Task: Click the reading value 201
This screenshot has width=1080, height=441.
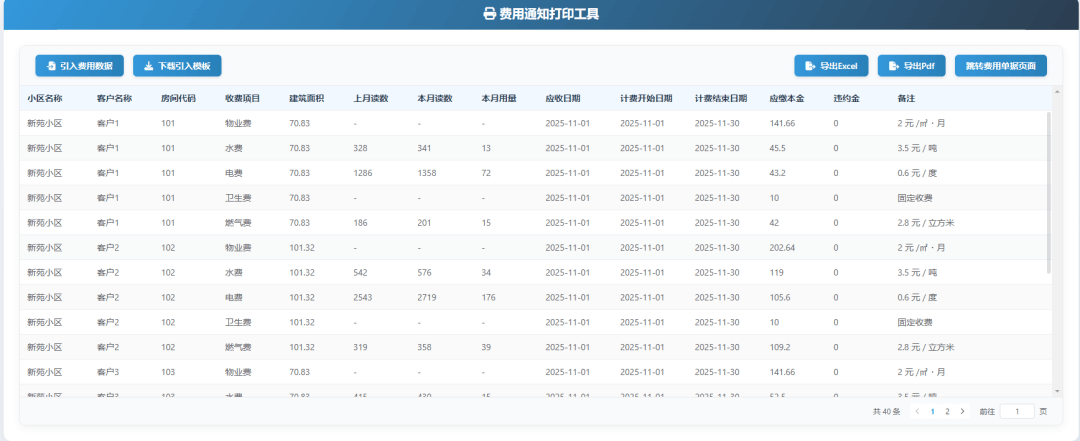Action: pyautogui.click(x=424, y=223)
